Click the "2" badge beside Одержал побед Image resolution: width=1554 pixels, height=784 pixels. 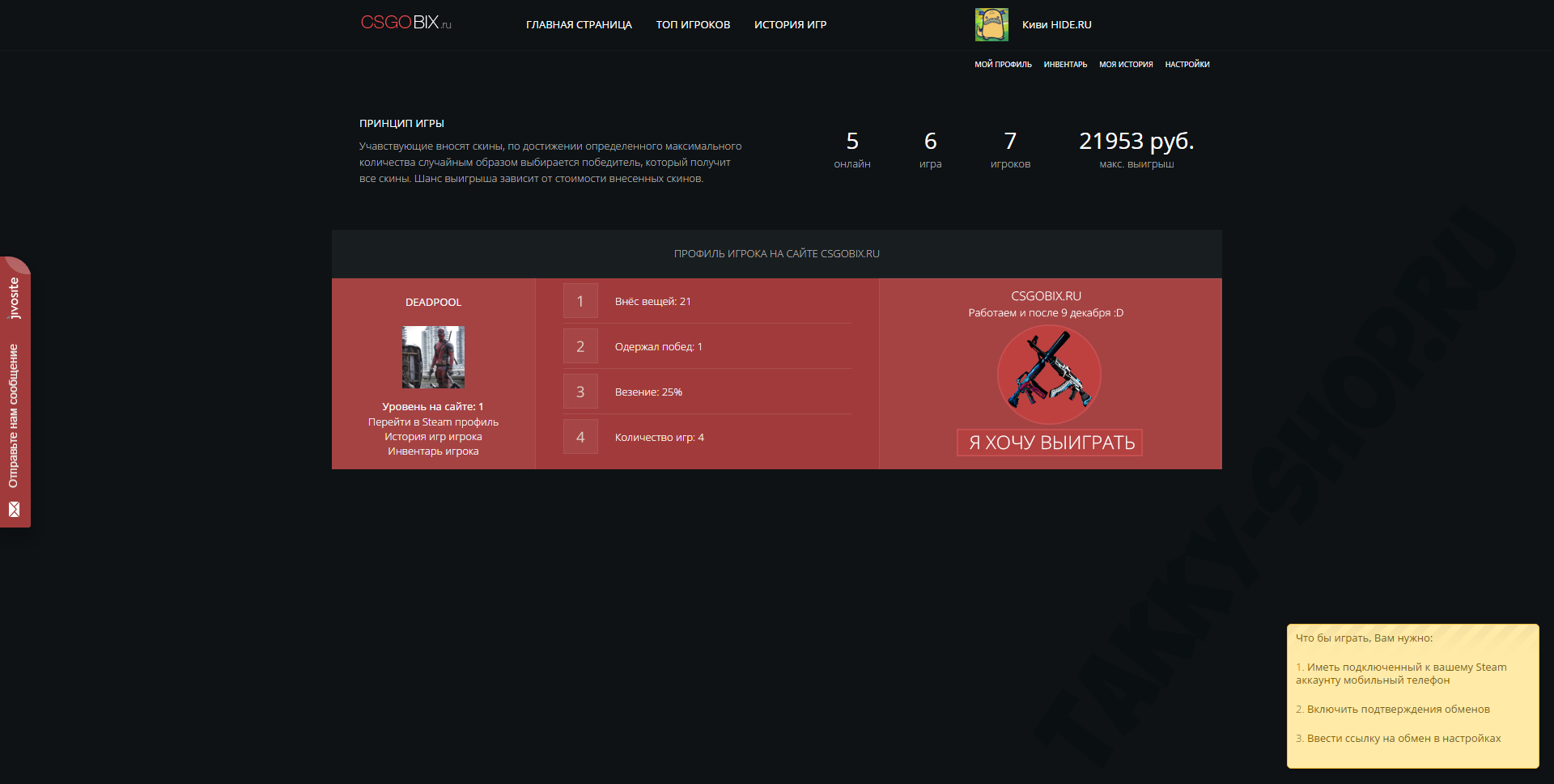tap(580, 345)
